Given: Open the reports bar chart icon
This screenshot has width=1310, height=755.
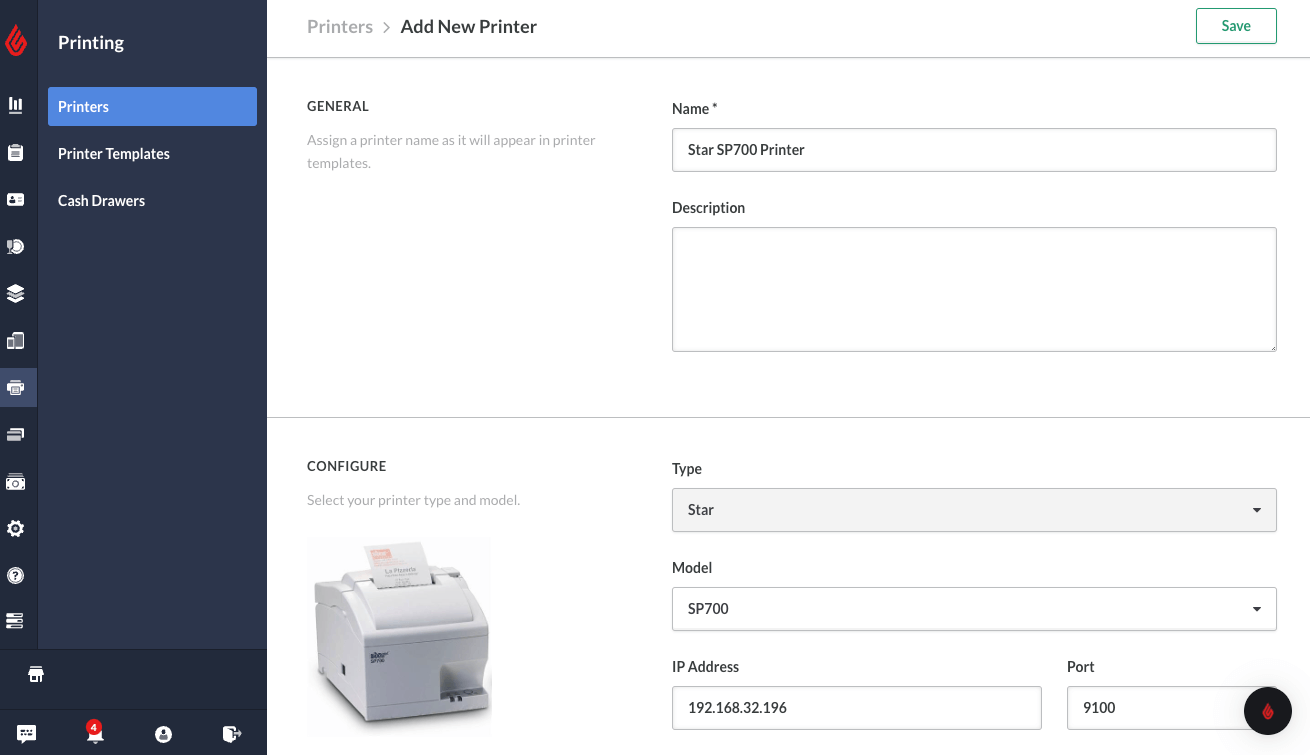Looking at the screenshot, I should point(16,105).
